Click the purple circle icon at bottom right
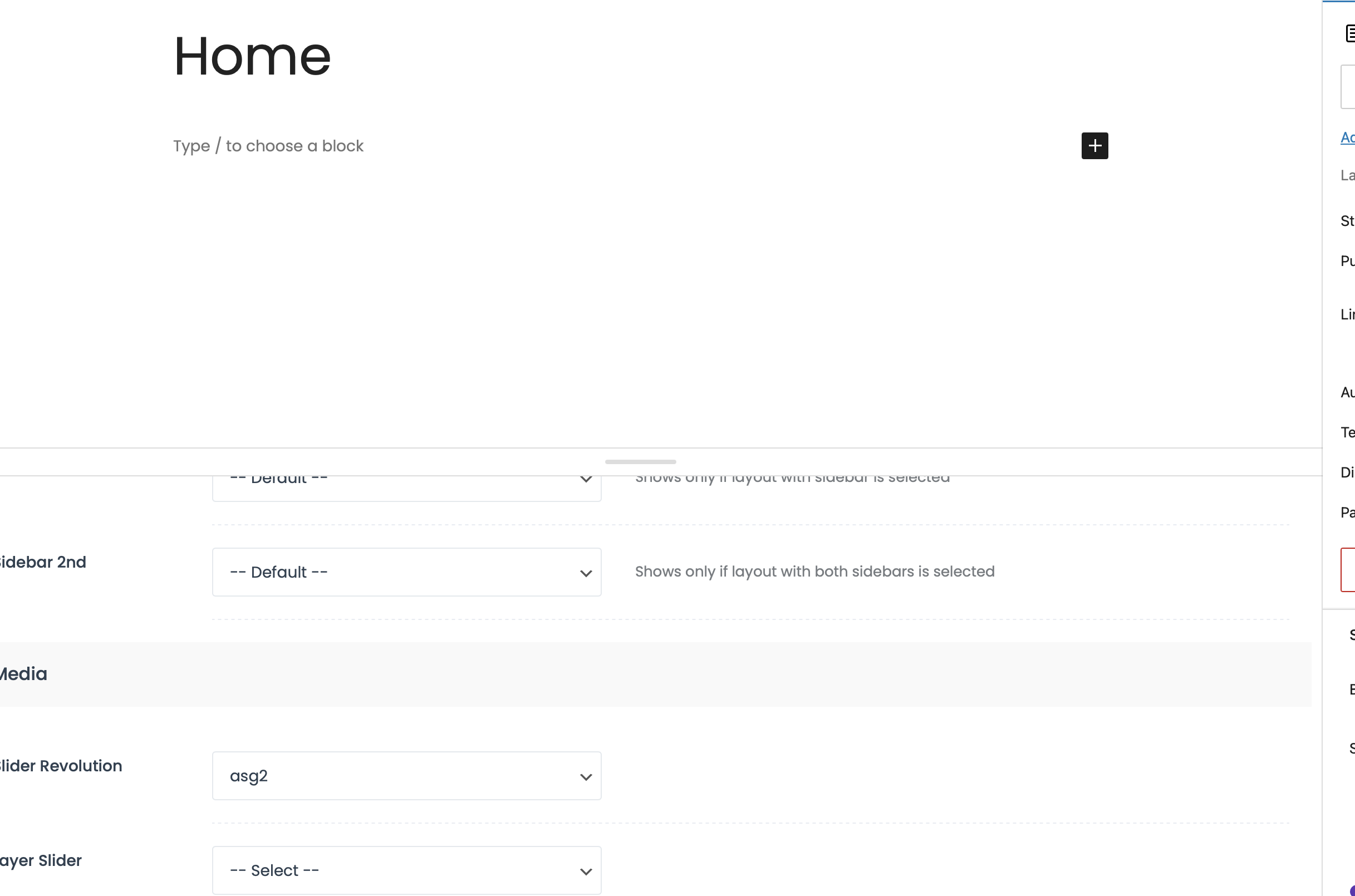This screenshot has width=1355, height=896. (x=1352, y=890)
